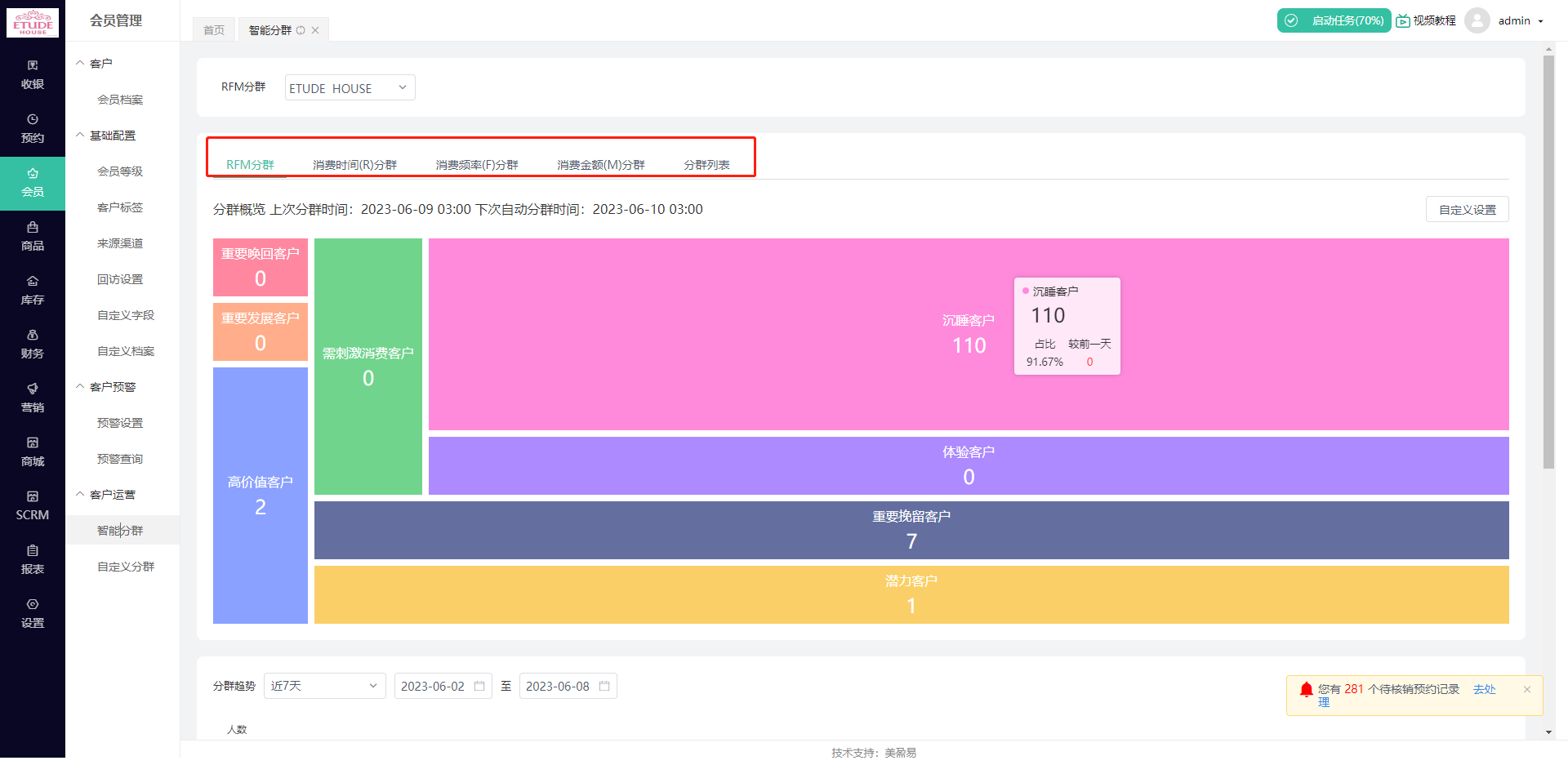Open the SCRM module
The image size is (1568, 765).
pyautogui.click(x=33, y=506)
